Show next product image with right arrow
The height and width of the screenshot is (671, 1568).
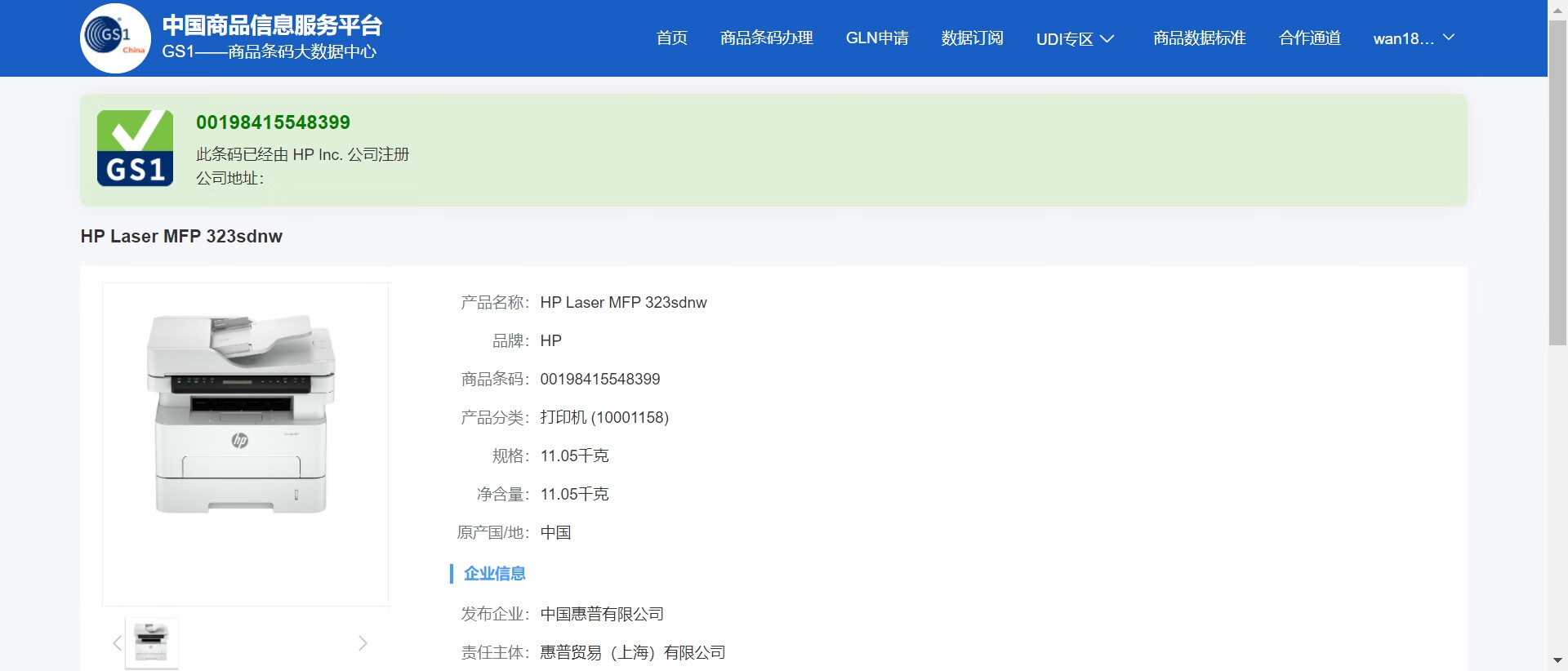[x=363, y=643]
